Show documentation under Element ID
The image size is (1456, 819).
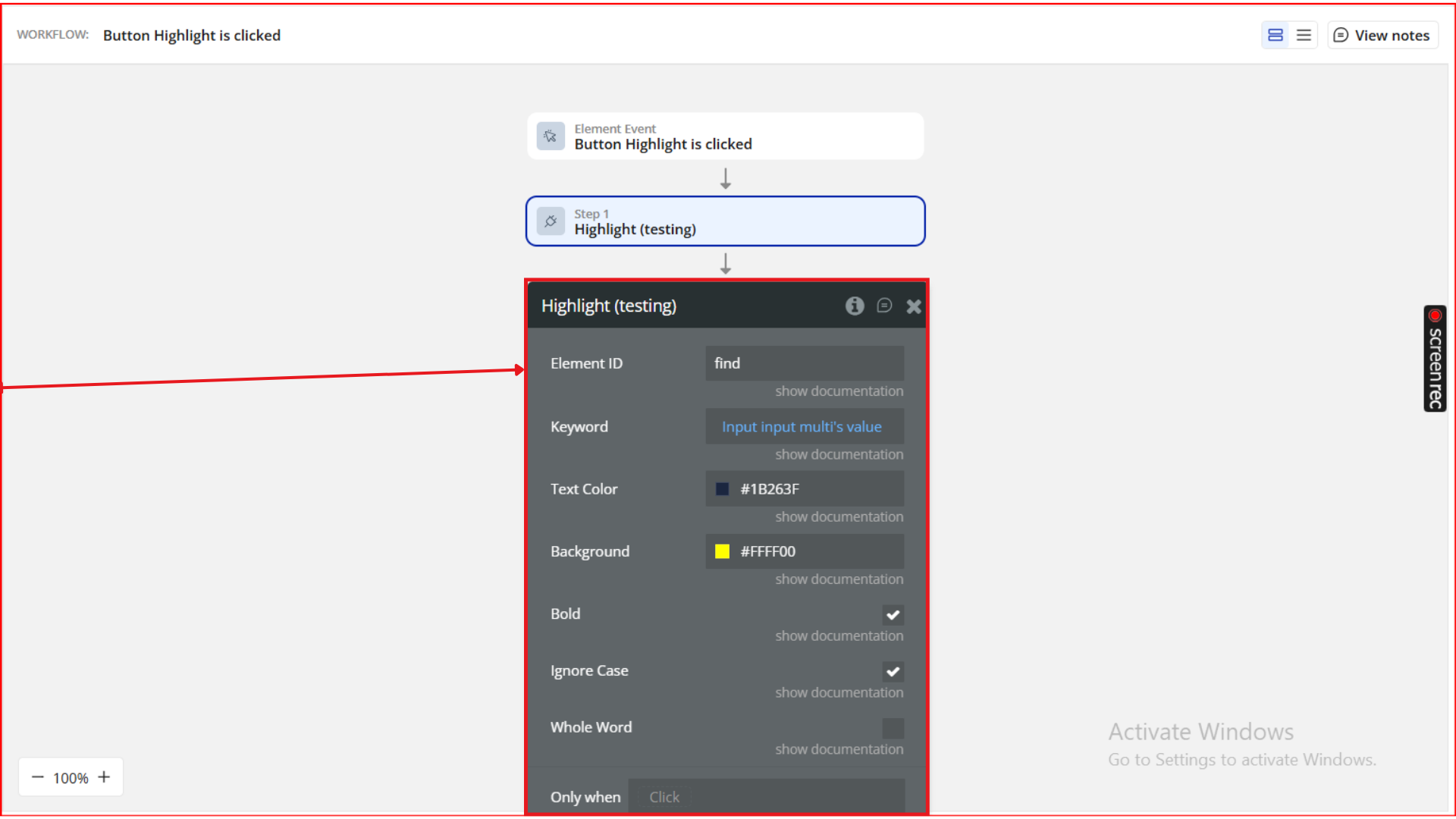[x=839, y=391]
